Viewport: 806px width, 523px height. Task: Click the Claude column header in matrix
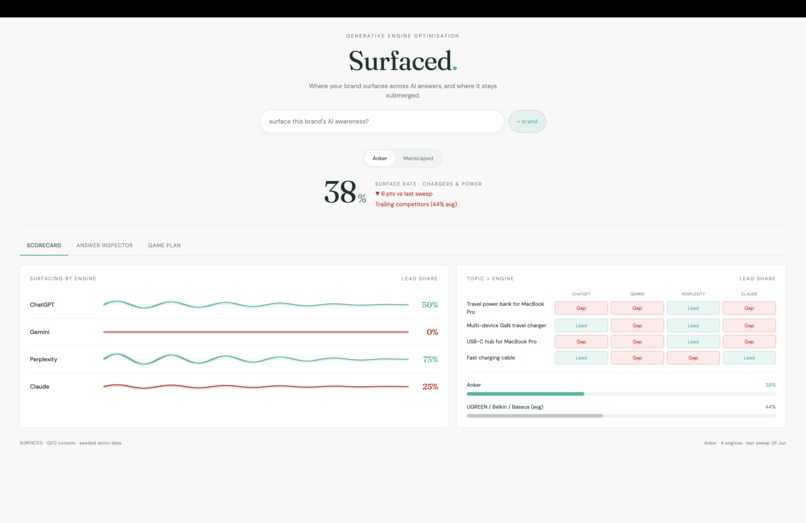[749, 294]
